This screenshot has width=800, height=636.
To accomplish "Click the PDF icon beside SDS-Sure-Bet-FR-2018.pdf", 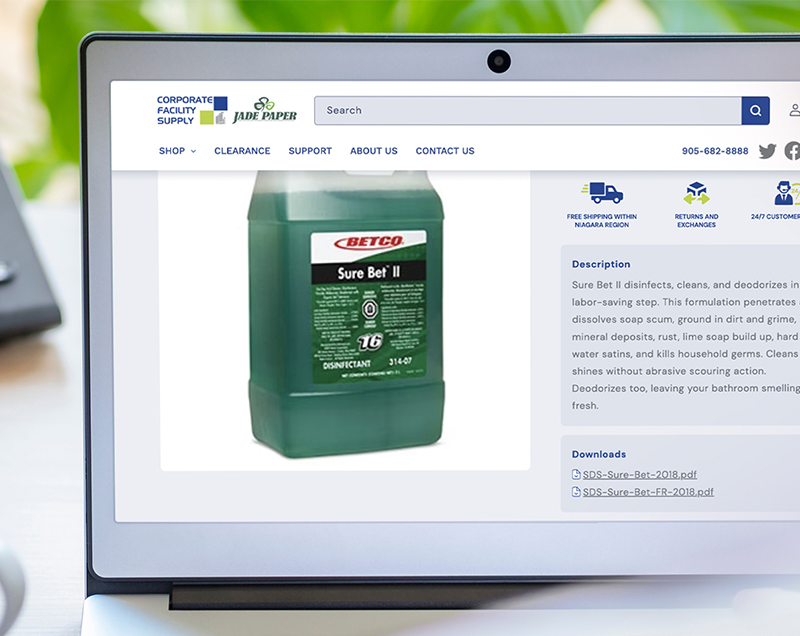I will tap(576, 492).
